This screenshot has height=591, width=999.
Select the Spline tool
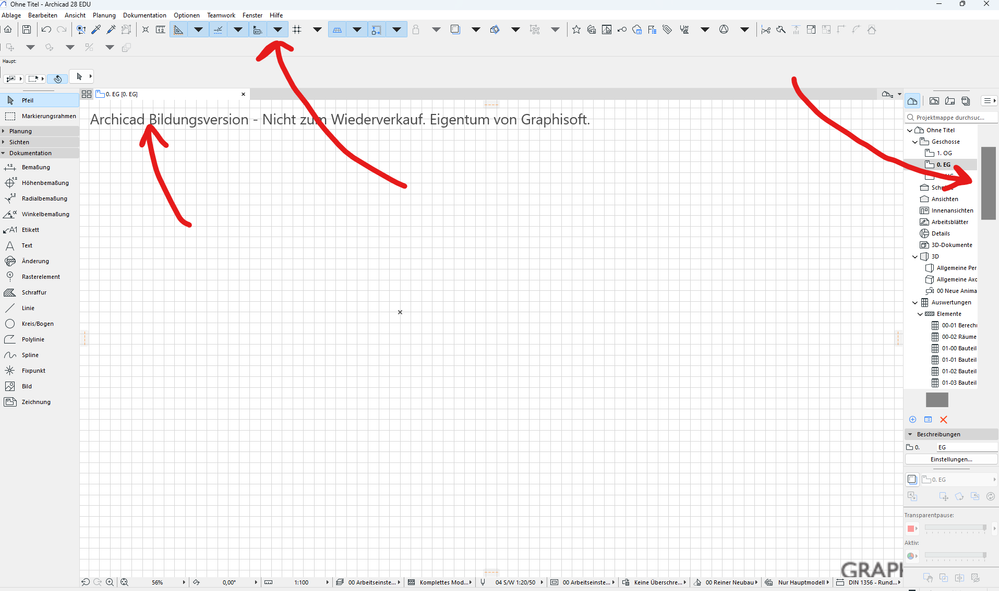(40, 355)
